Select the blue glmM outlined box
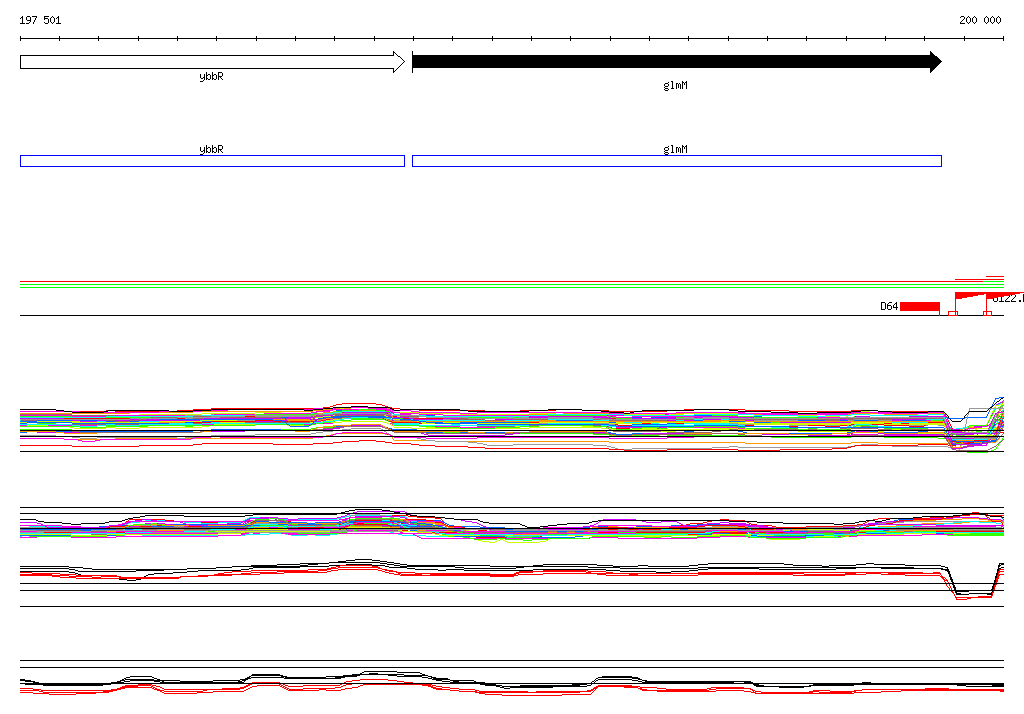The width and height of the screenshot is (1024, 714). tap(676, 161)
